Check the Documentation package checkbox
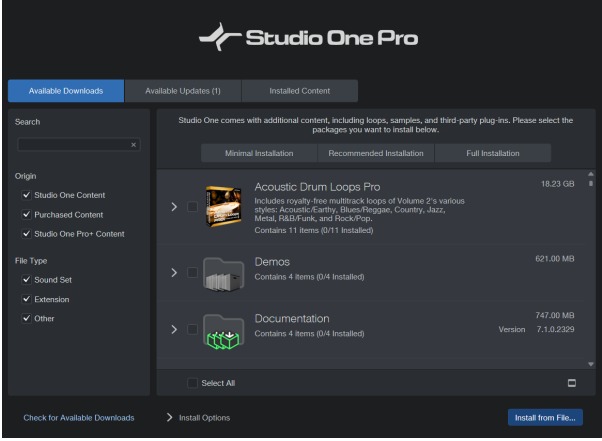The width and height of the screenshot is (602, 441). click(x=192, y=329)
